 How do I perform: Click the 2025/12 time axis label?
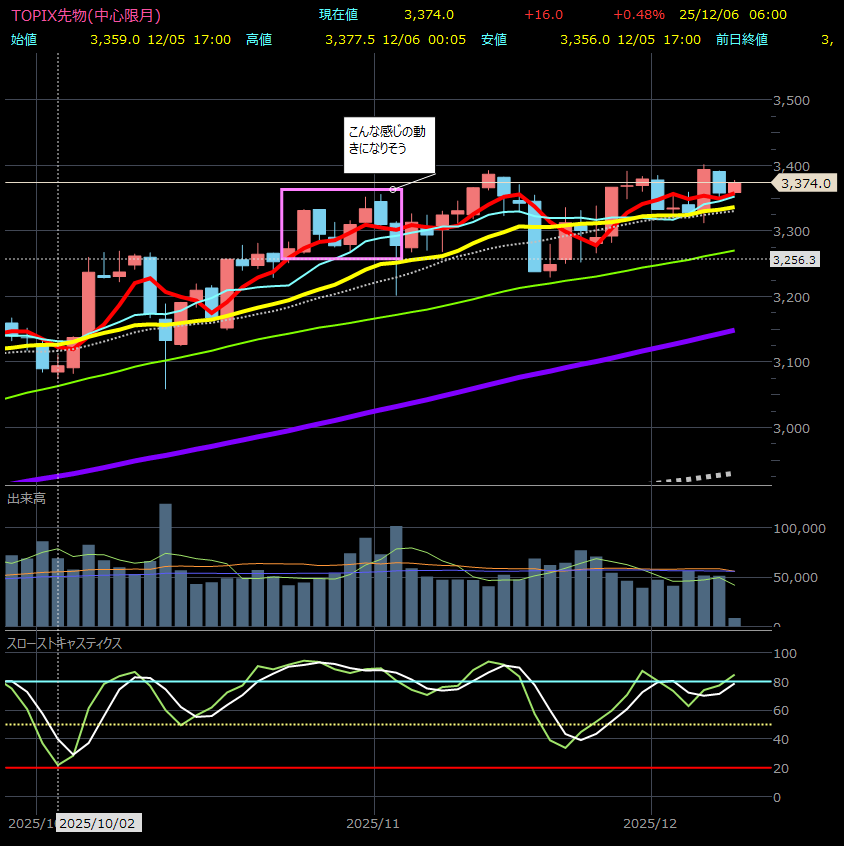coord(650,823)
